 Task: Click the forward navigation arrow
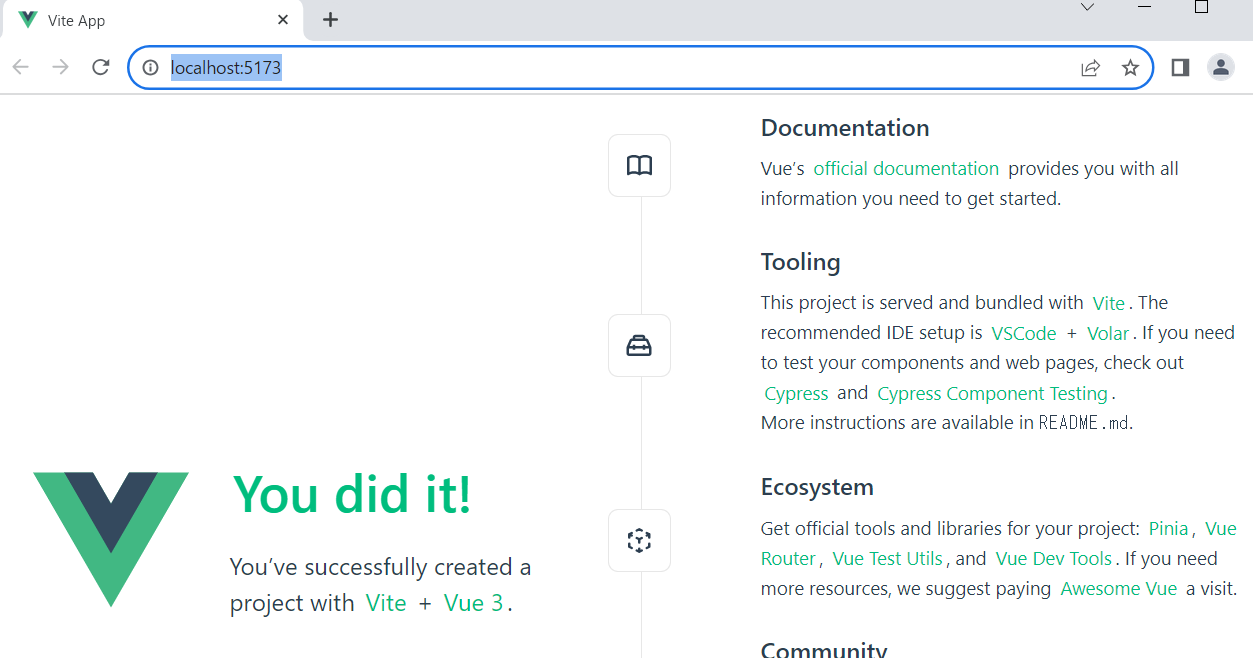[x=60, y=67]
